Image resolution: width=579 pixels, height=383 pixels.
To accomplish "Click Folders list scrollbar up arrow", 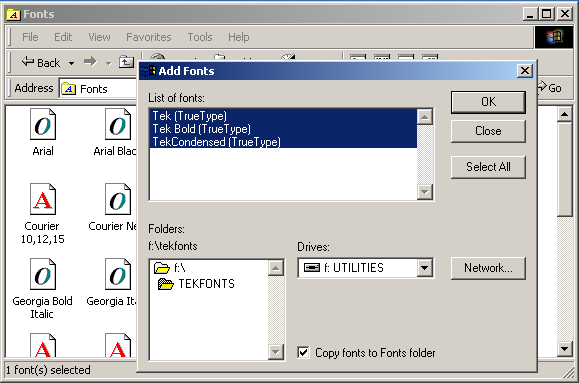I will [x=275, y=268].
